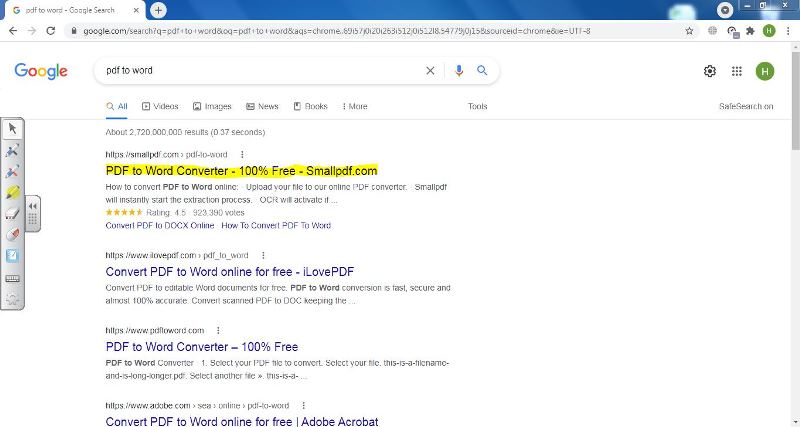Go back using browser back arrow
This screenshot has height=427, width=800.
[x=13, y=31]
